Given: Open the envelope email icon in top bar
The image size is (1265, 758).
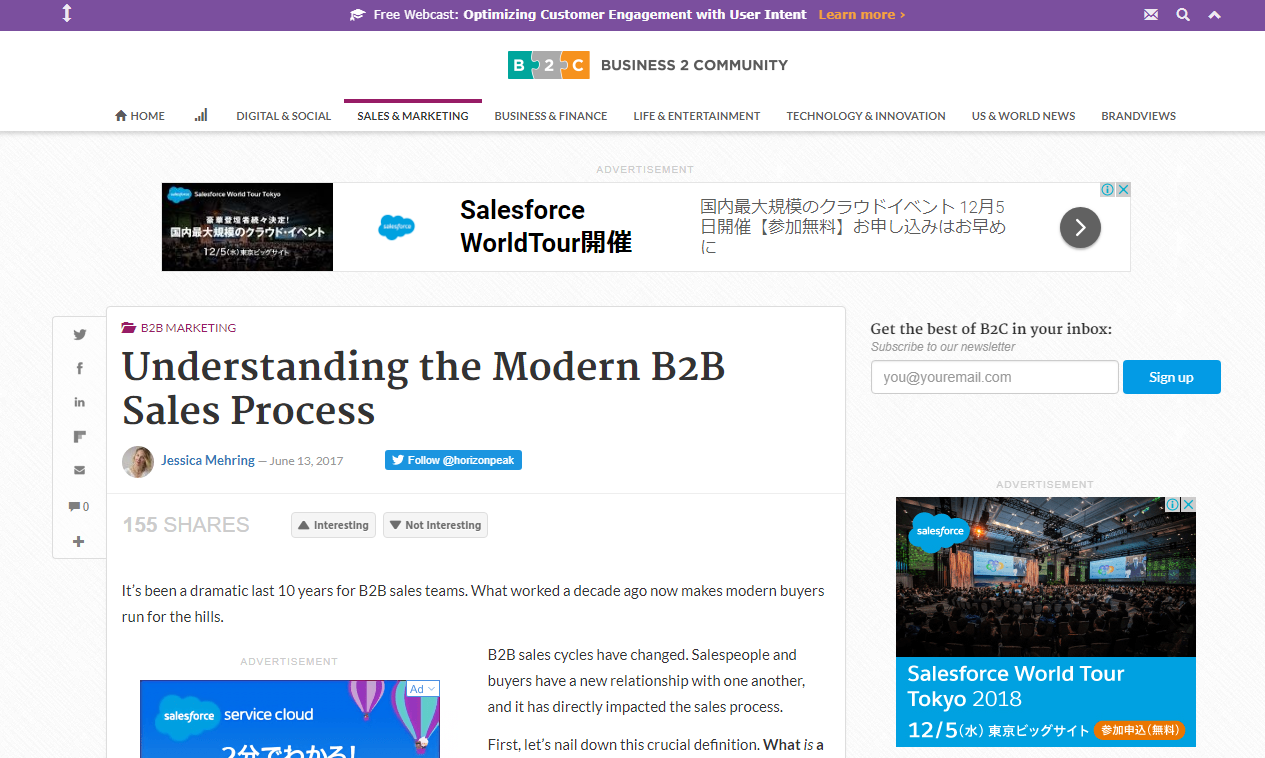Looking at the screenshot, I should click(1151, 15).
